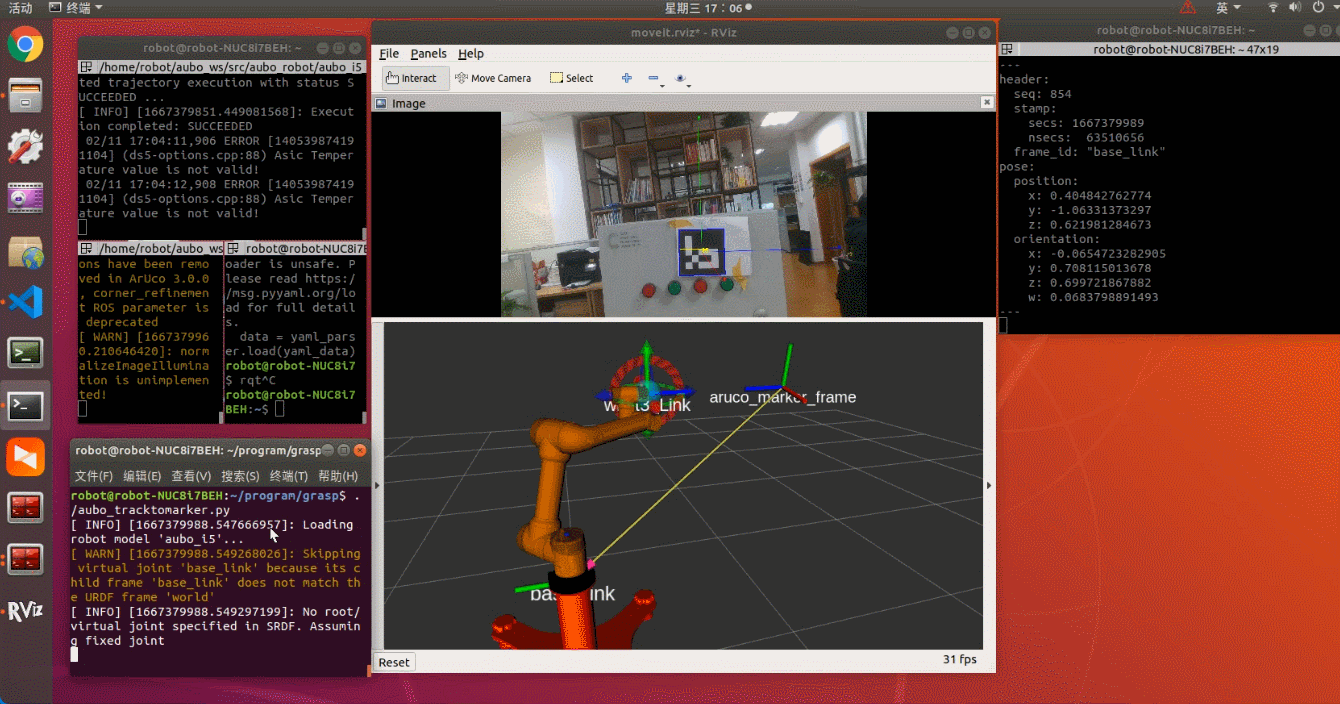Open the Files manager in the dock

25,96
